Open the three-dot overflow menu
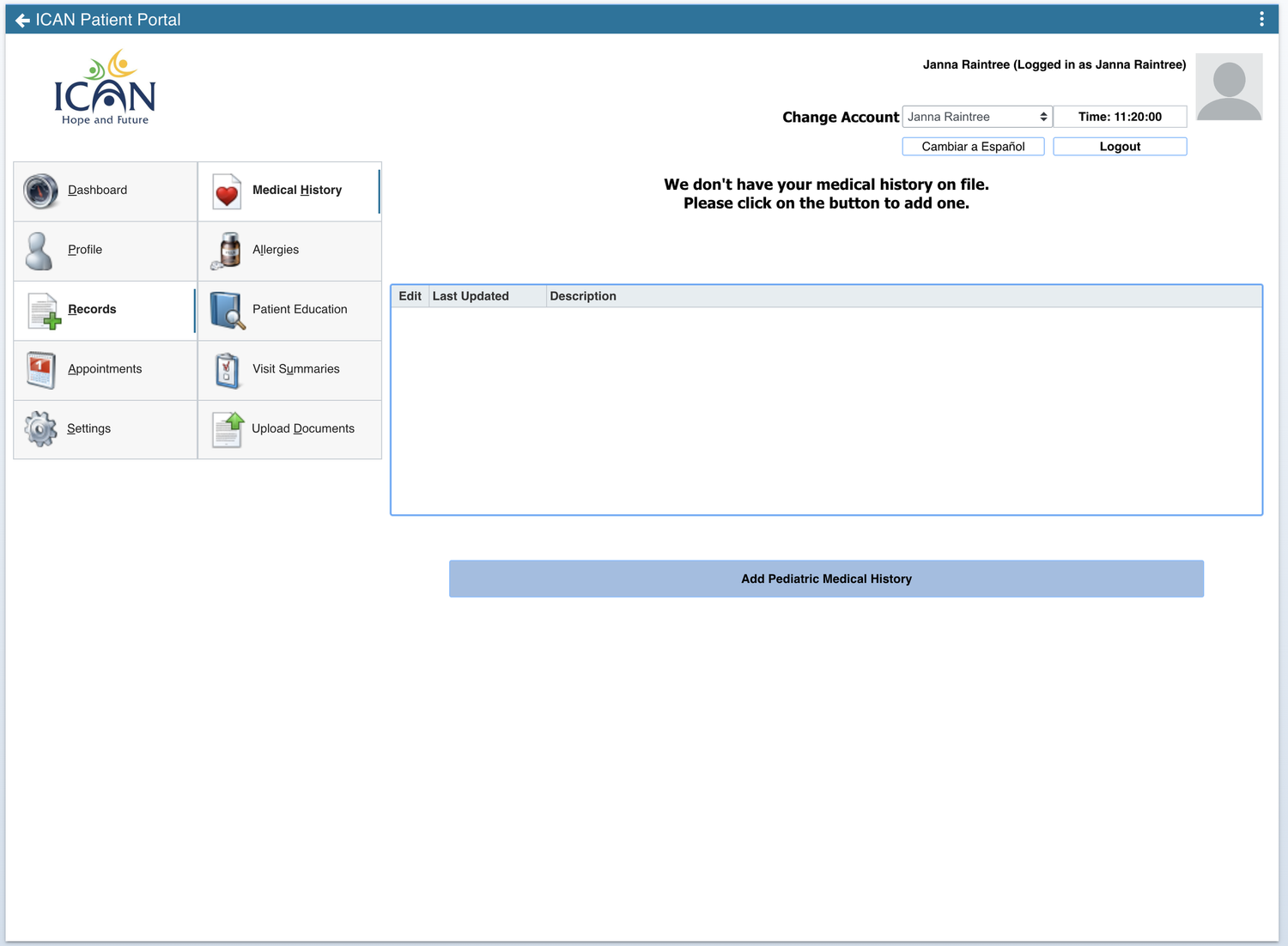The image size is (1288, 946). pyautogui.click(x=1261, y=18)
